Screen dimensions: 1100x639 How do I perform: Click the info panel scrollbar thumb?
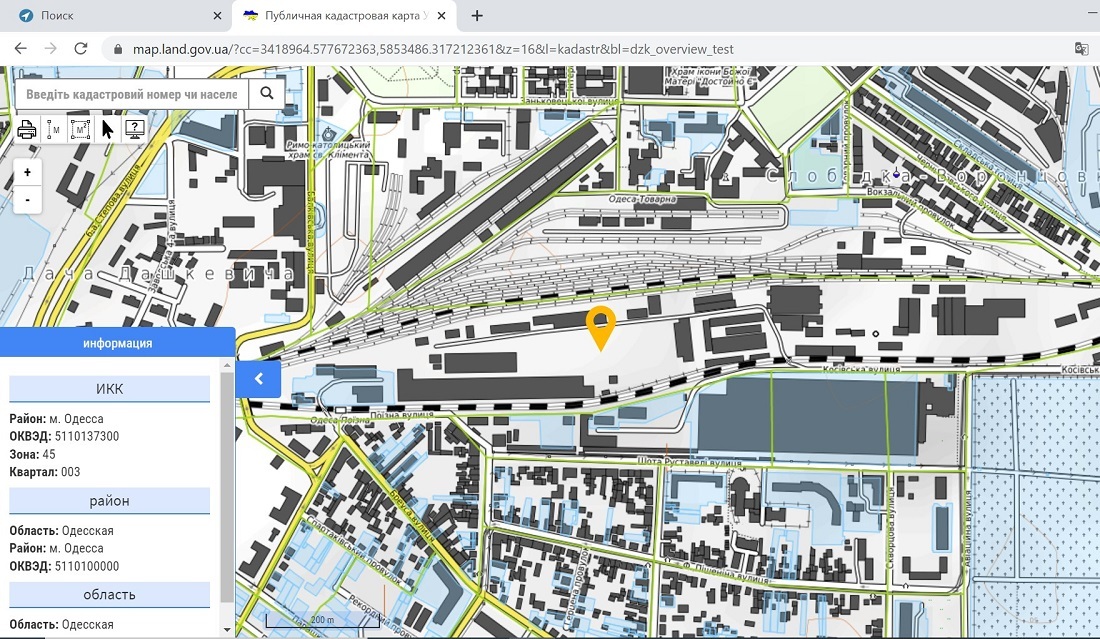coord(227,485)
